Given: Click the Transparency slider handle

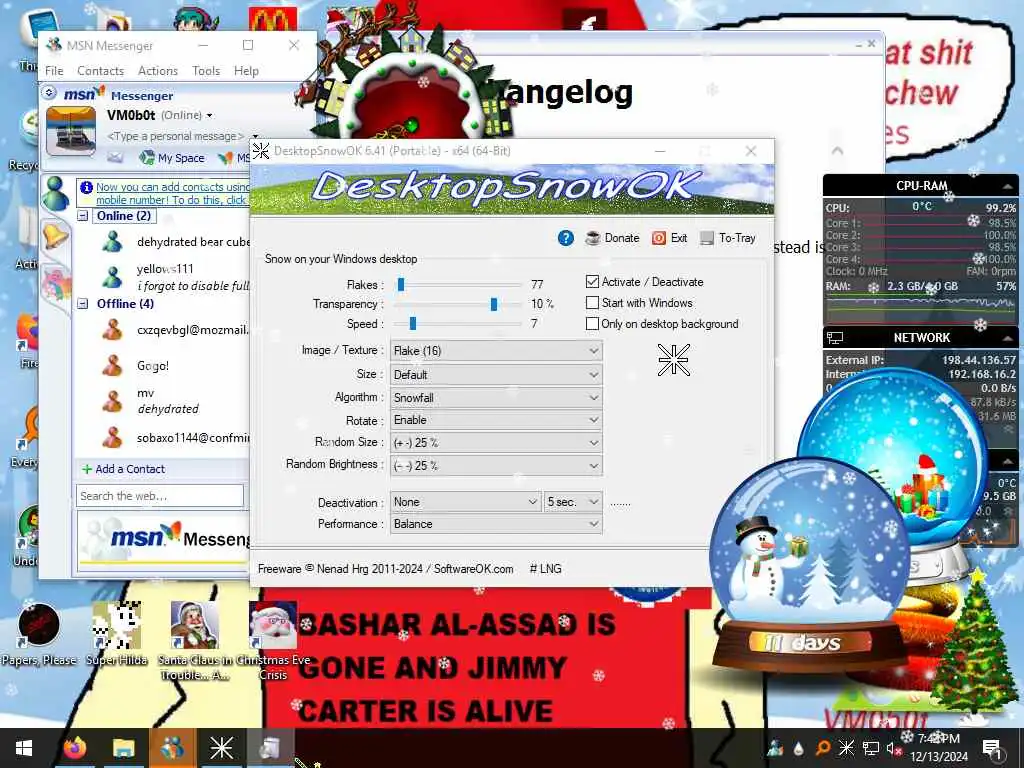Looking at the screenshot, I should tap(494, 304).
